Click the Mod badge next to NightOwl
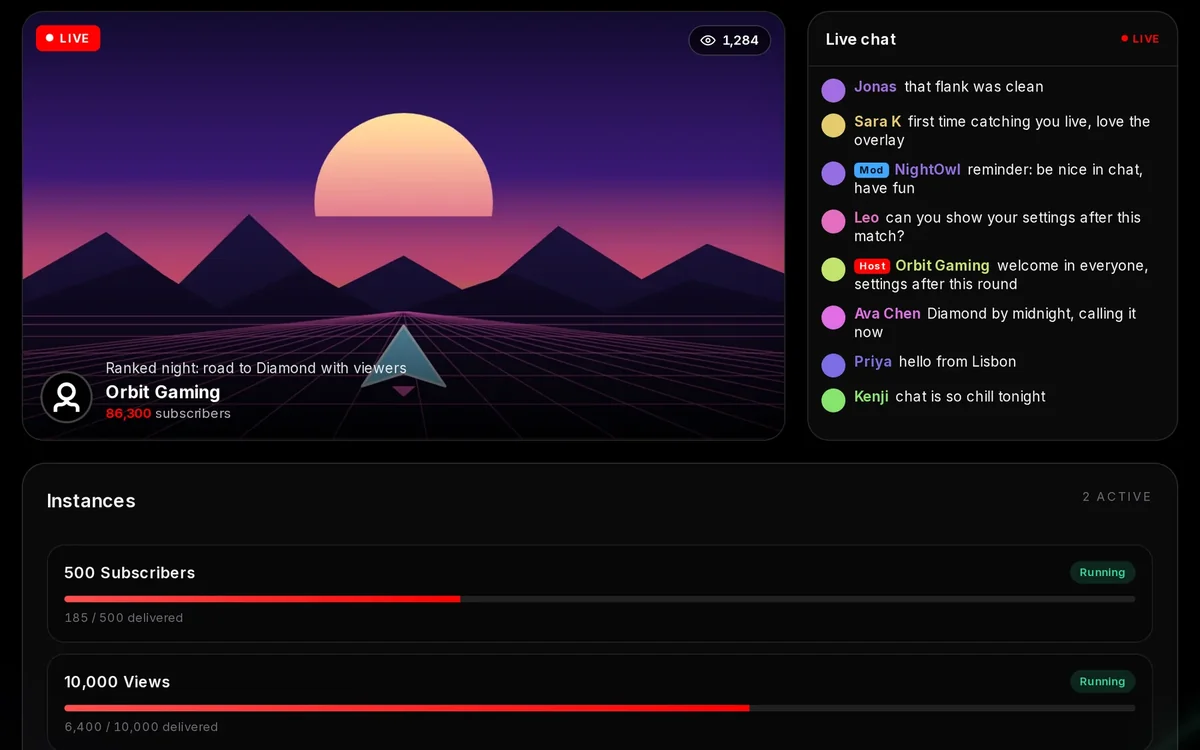This screenshot has height=750, width=1200. pyautogui.click(x=871, y=170)
